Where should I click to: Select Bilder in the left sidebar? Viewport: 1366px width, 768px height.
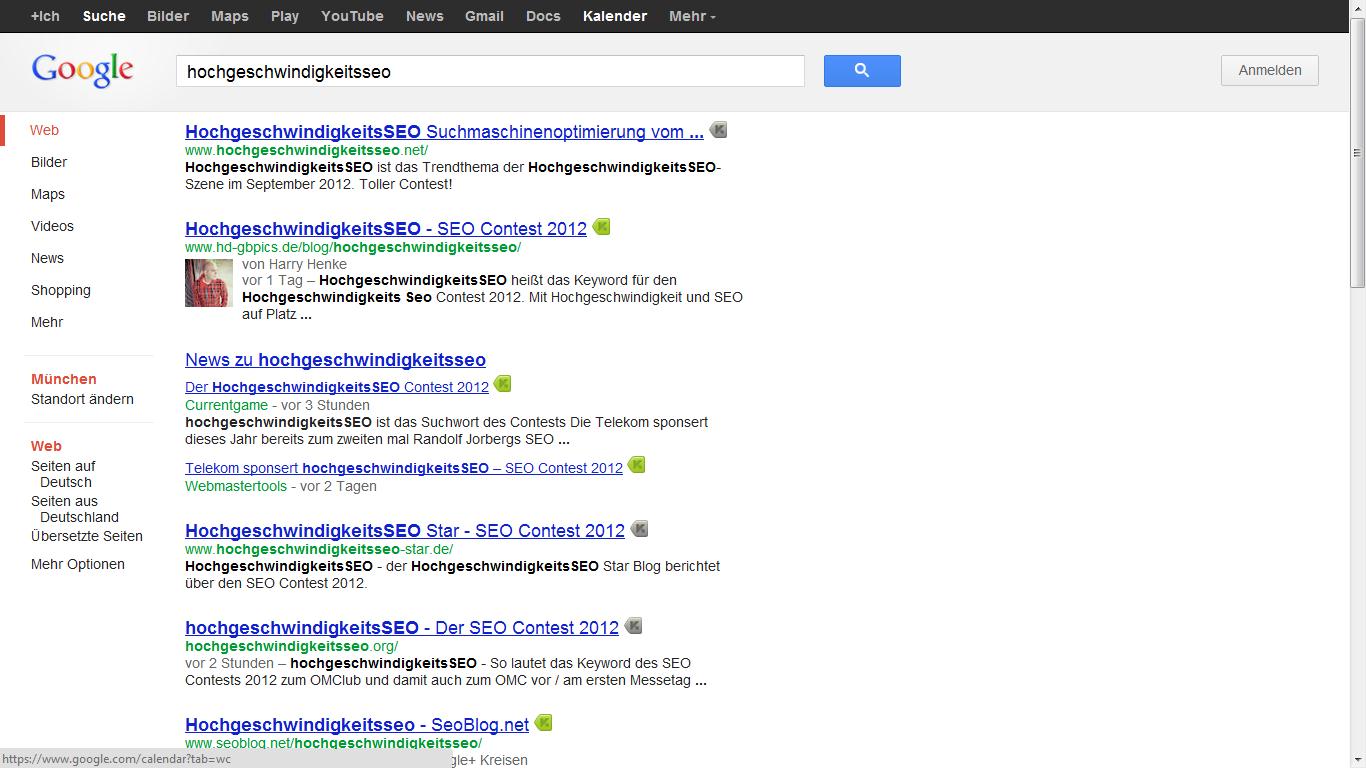click(49, 162)
